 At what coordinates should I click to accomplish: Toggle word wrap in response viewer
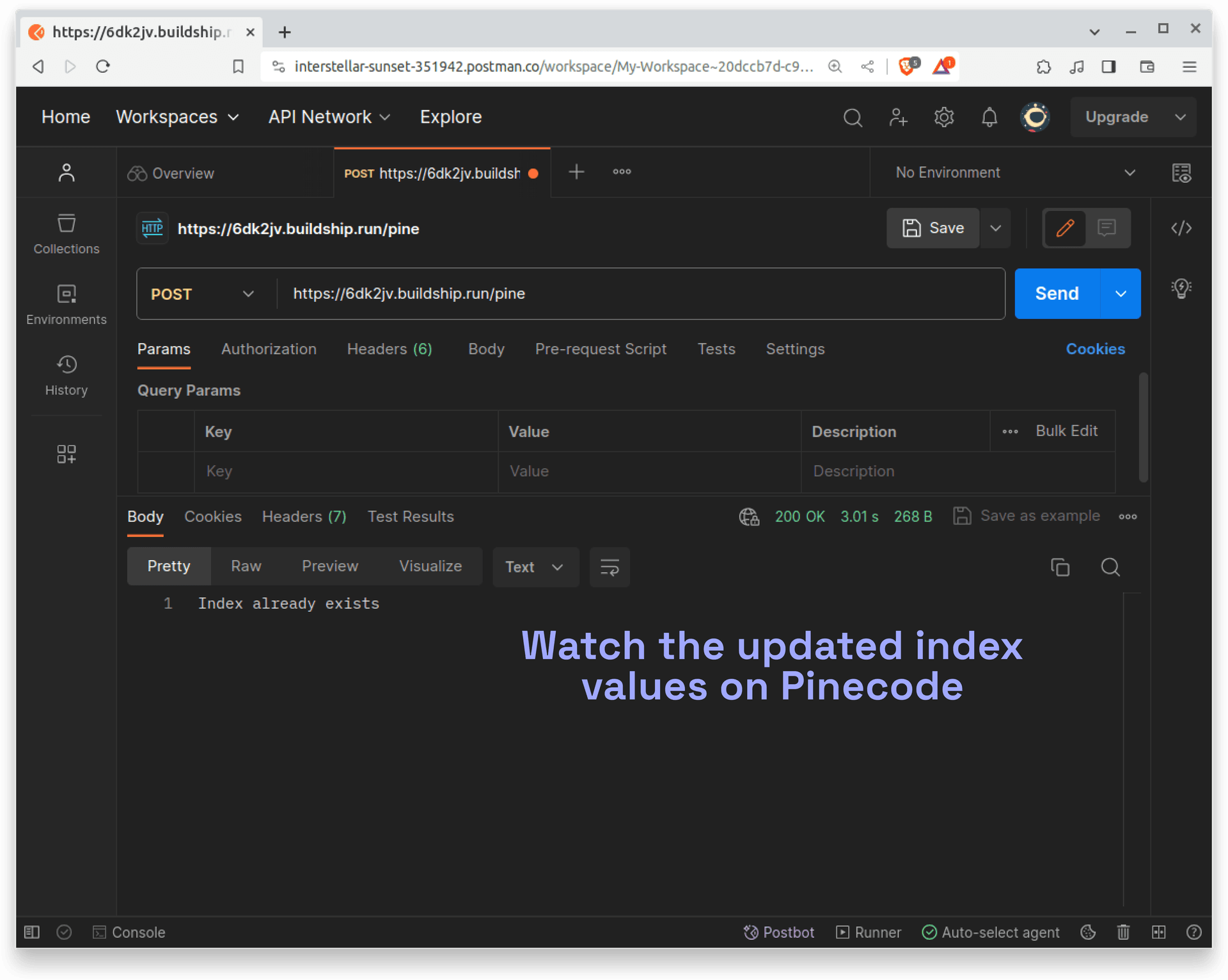[609, 567]
